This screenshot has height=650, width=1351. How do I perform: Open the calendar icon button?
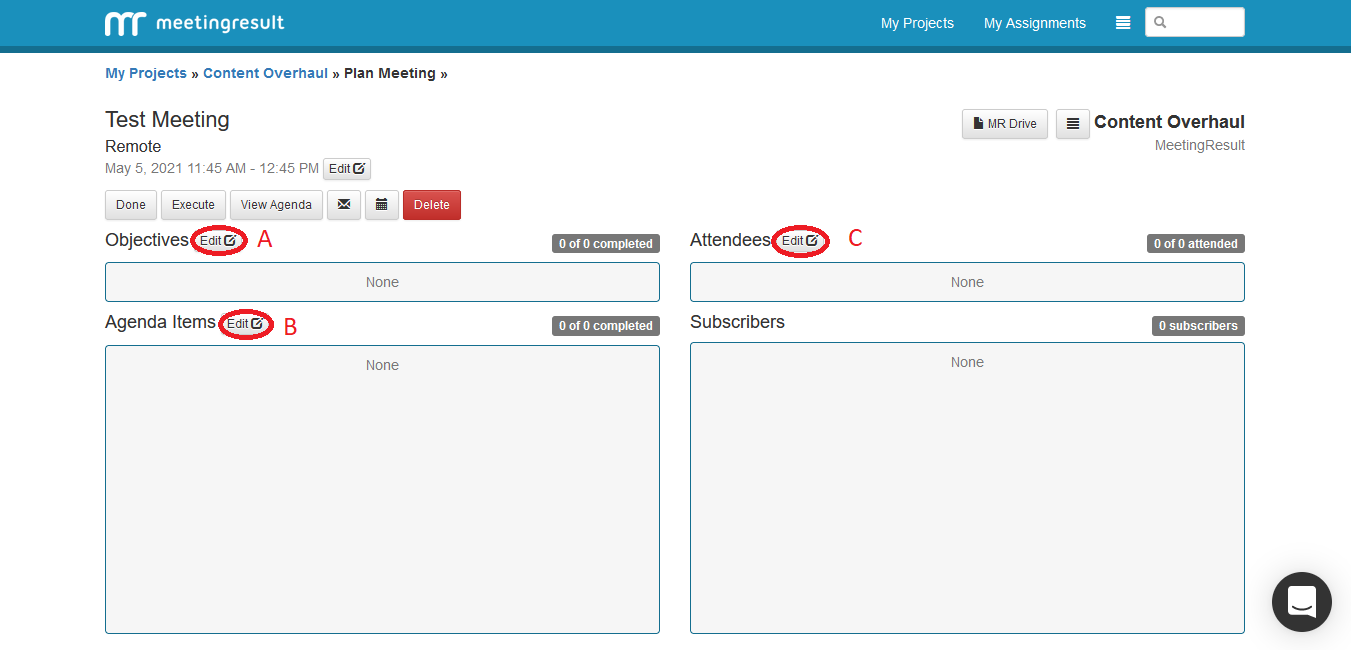pyautogui.click(x=382, y=205)
